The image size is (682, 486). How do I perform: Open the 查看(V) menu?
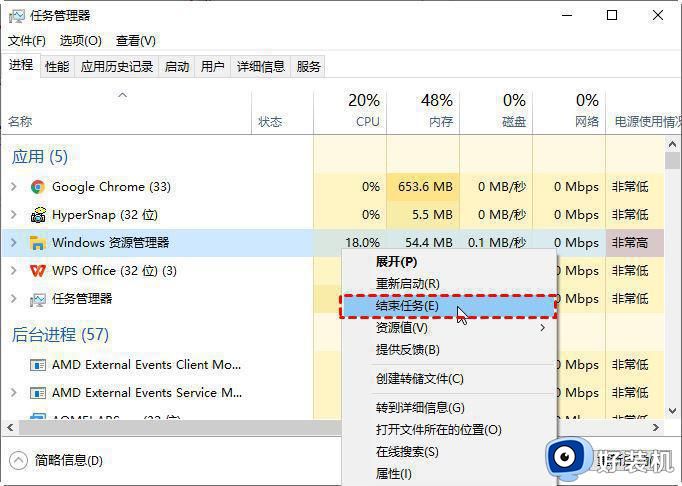tap(136, 41)
